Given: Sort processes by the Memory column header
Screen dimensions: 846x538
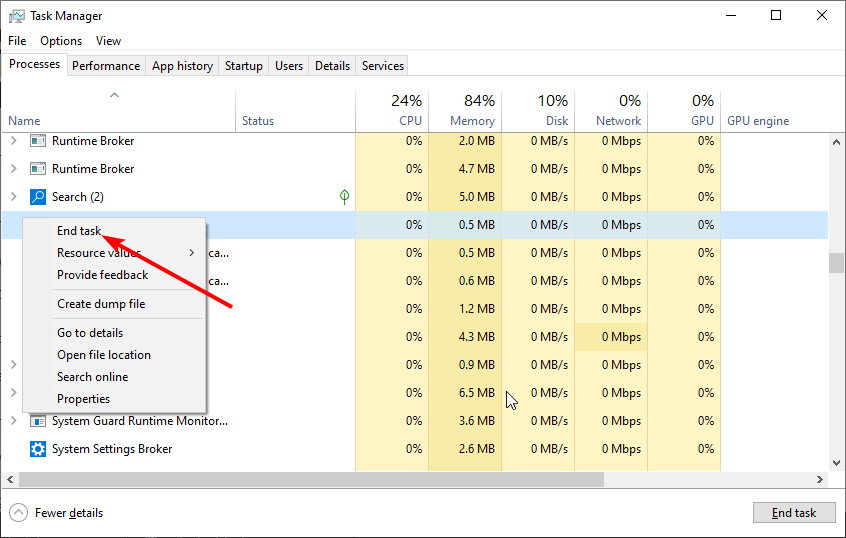Looking at the screenshot, I should click(x=465, y=110).
